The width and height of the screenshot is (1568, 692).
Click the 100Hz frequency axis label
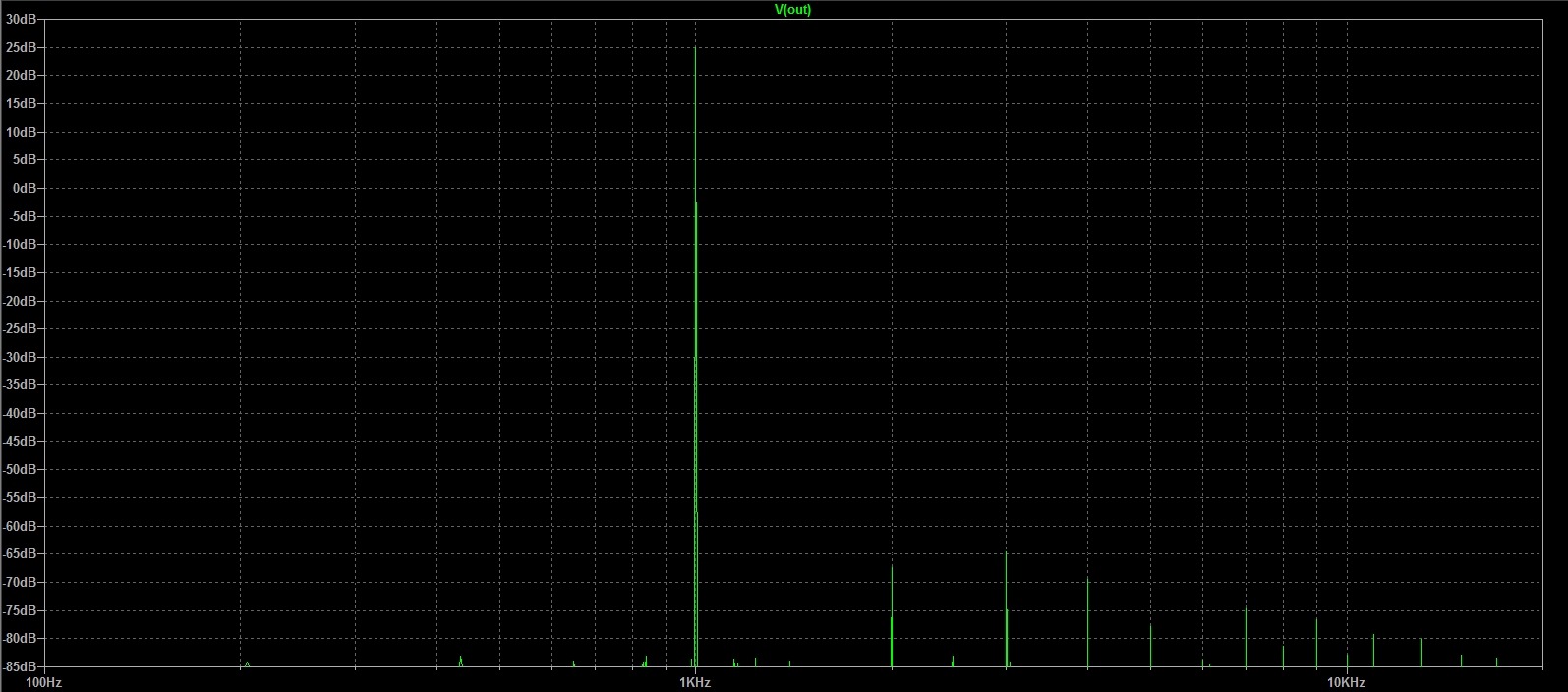(43, 682)
